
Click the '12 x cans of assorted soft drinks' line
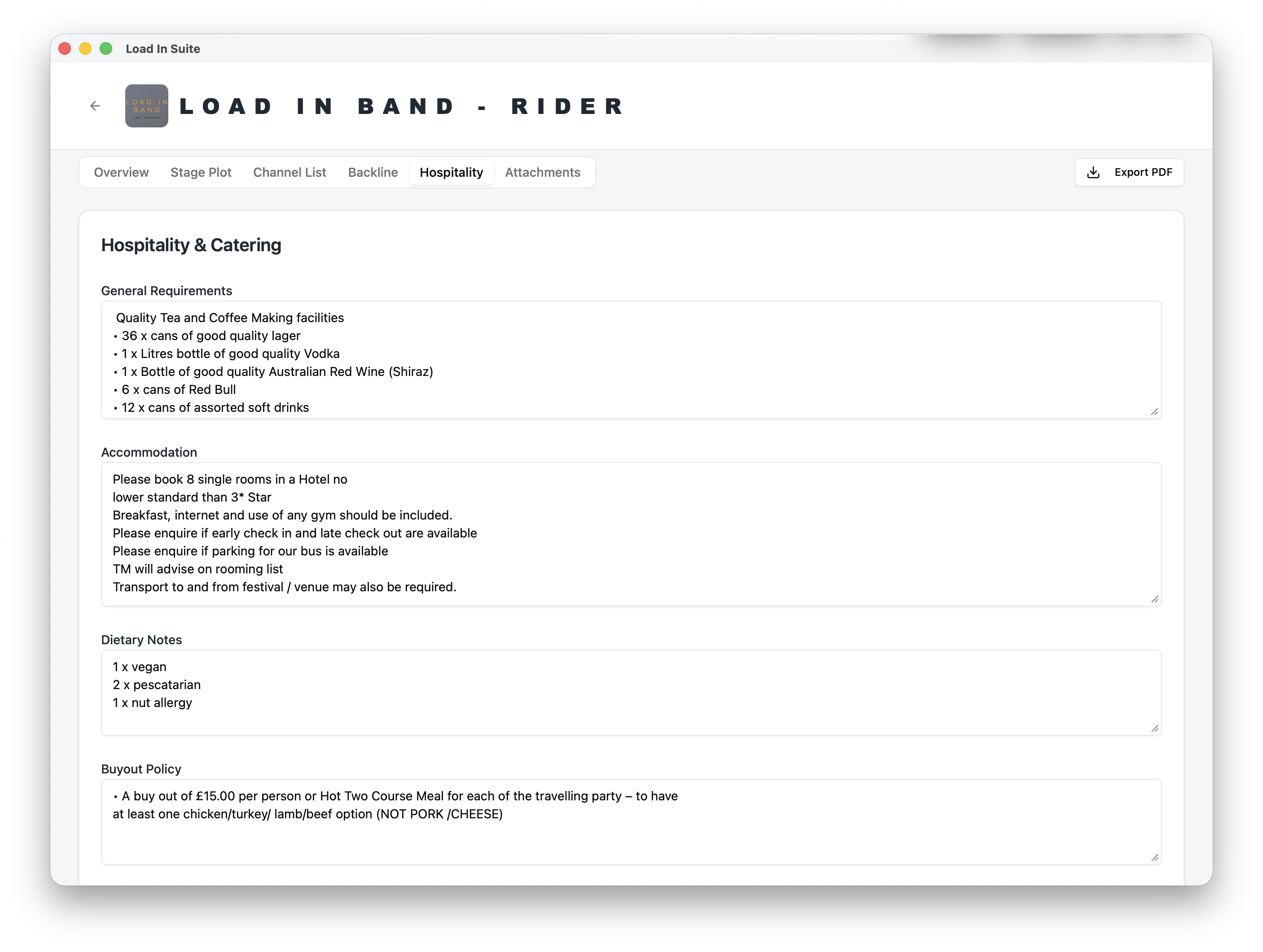[210, 407]
